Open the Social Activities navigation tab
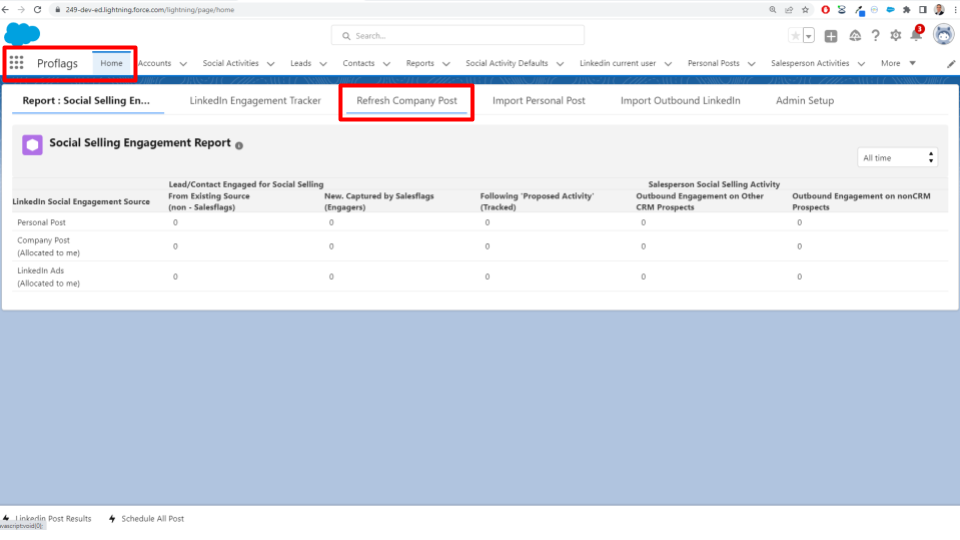Viewport: 960px width, 540px height. (231, 63)
